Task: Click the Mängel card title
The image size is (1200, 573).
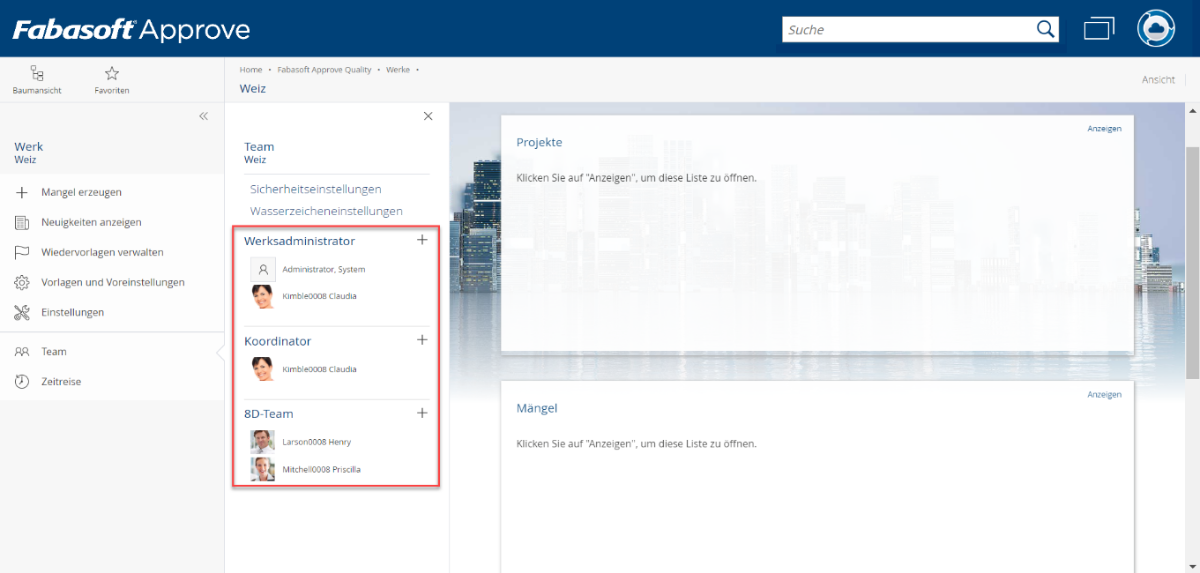Action: coord(536,408)
